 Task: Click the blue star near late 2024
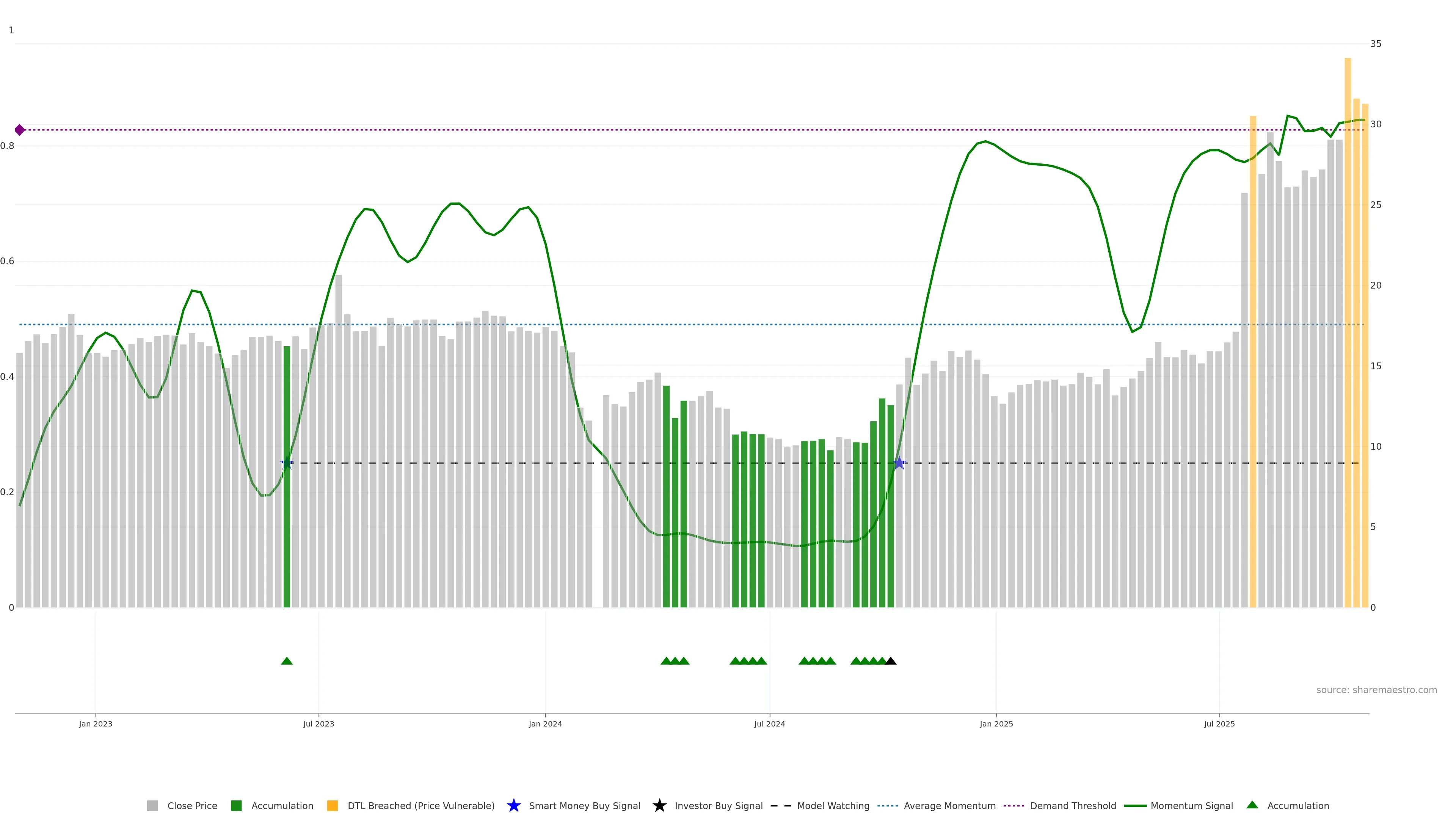pos(899,463)
